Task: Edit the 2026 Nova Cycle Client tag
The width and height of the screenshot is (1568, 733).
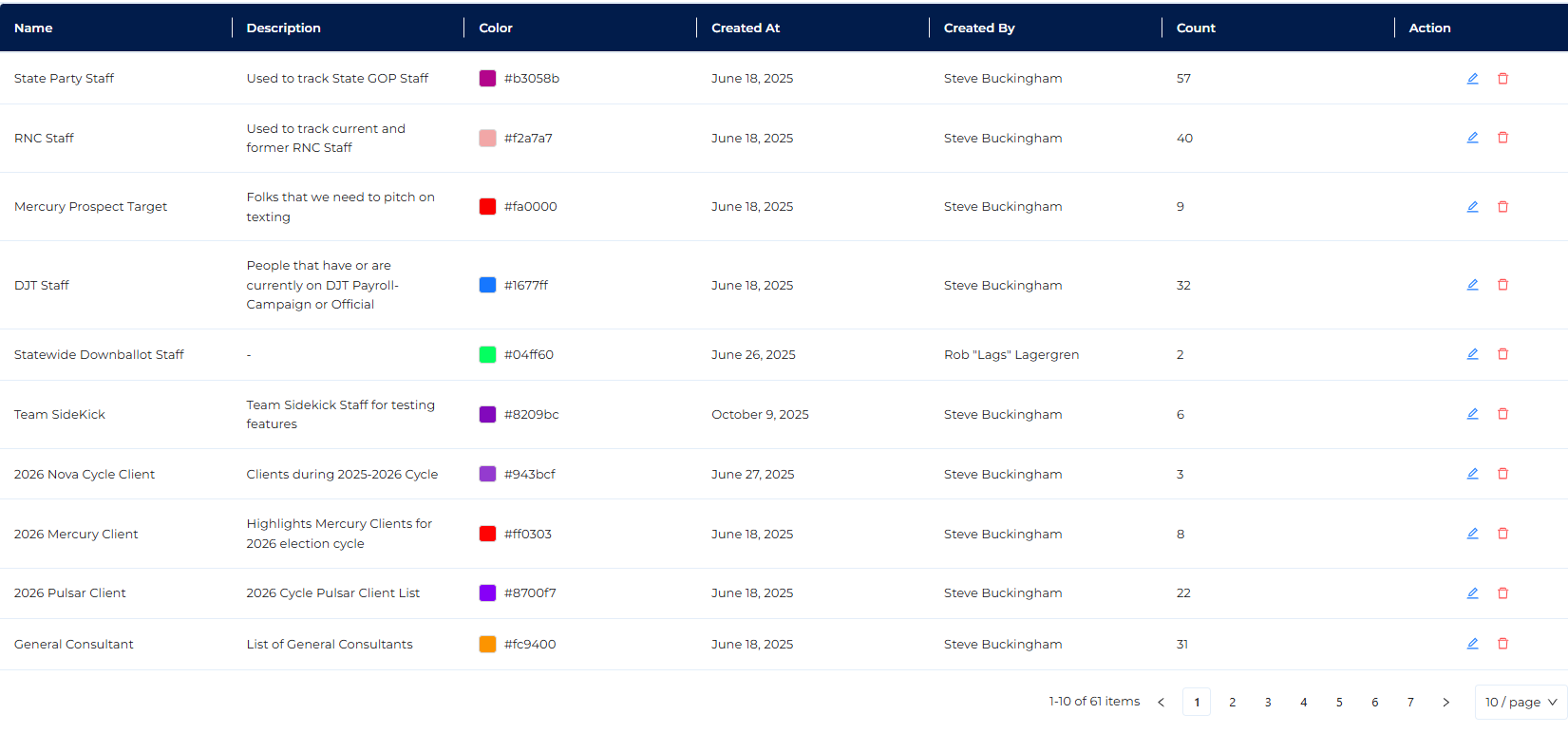Action: coord(1472,474)
